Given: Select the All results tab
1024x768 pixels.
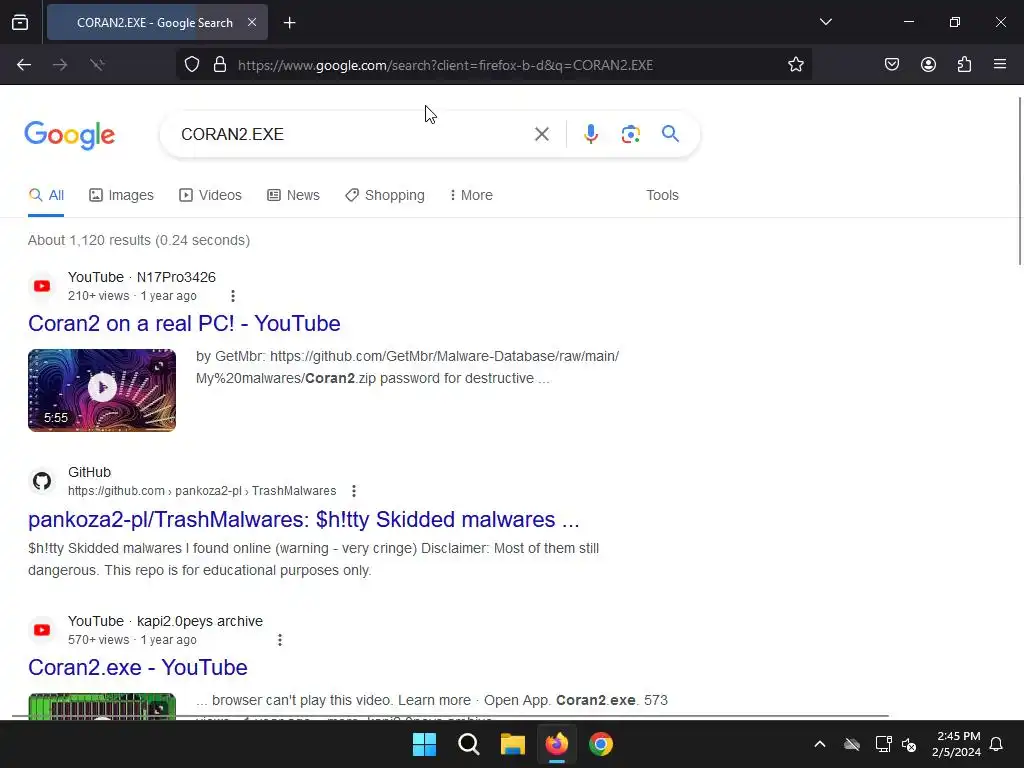Looking at the screenshot, I should [x=46, y=195].
